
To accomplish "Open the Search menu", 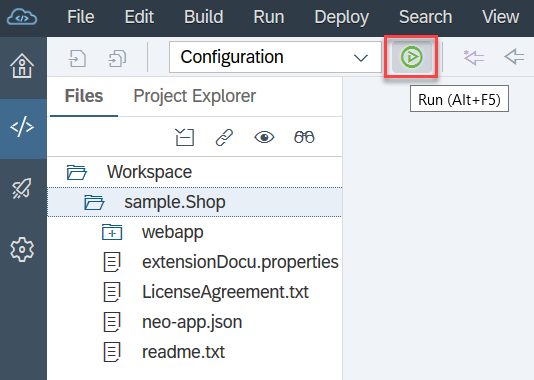I will click(x=425, y=17).
